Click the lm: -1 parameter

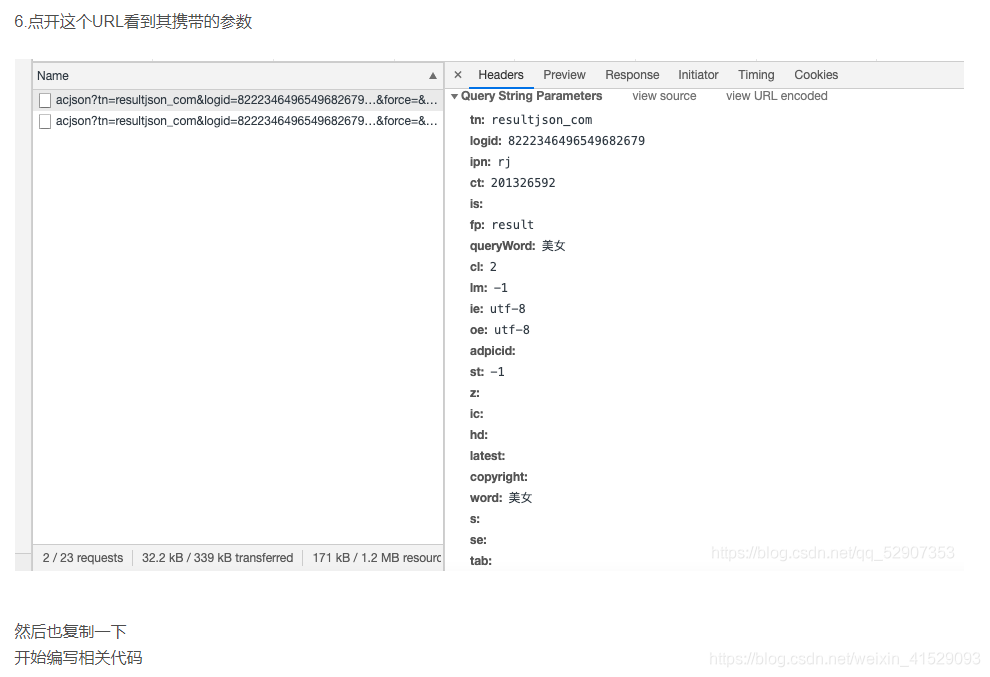(x=489, y=287)
